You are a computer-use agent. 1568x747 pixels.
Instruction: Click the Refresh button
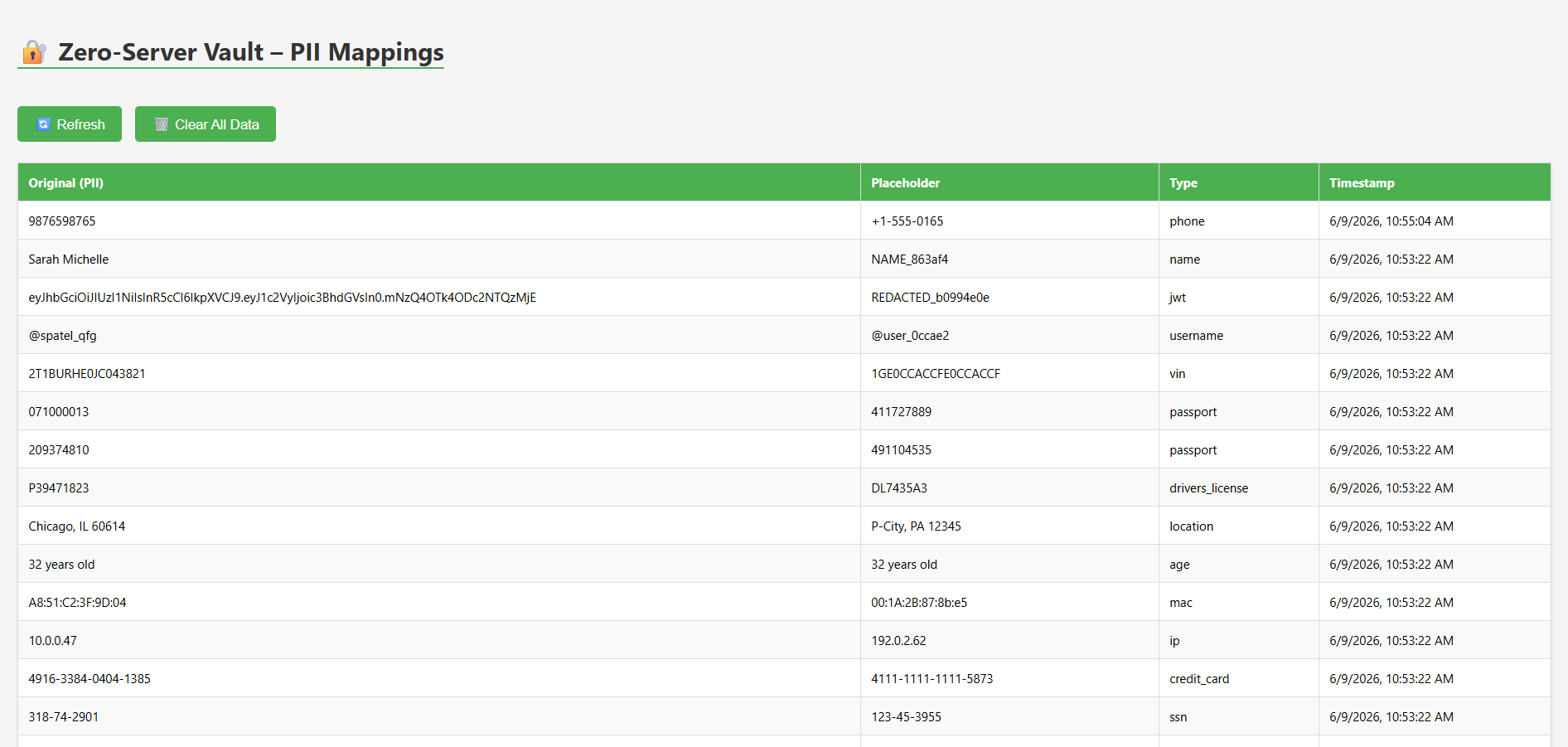tap(70, 124)
